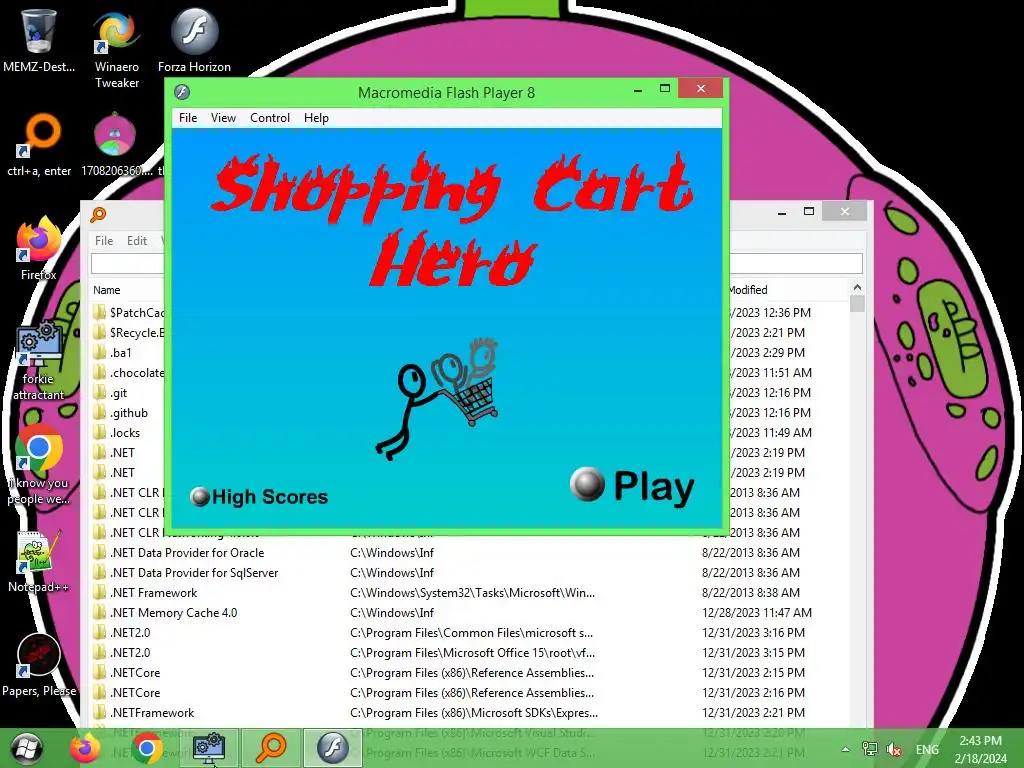The width and height of the screenshot is (1024, 768).
Task: Maximize the search window
Action: [808, 212]
